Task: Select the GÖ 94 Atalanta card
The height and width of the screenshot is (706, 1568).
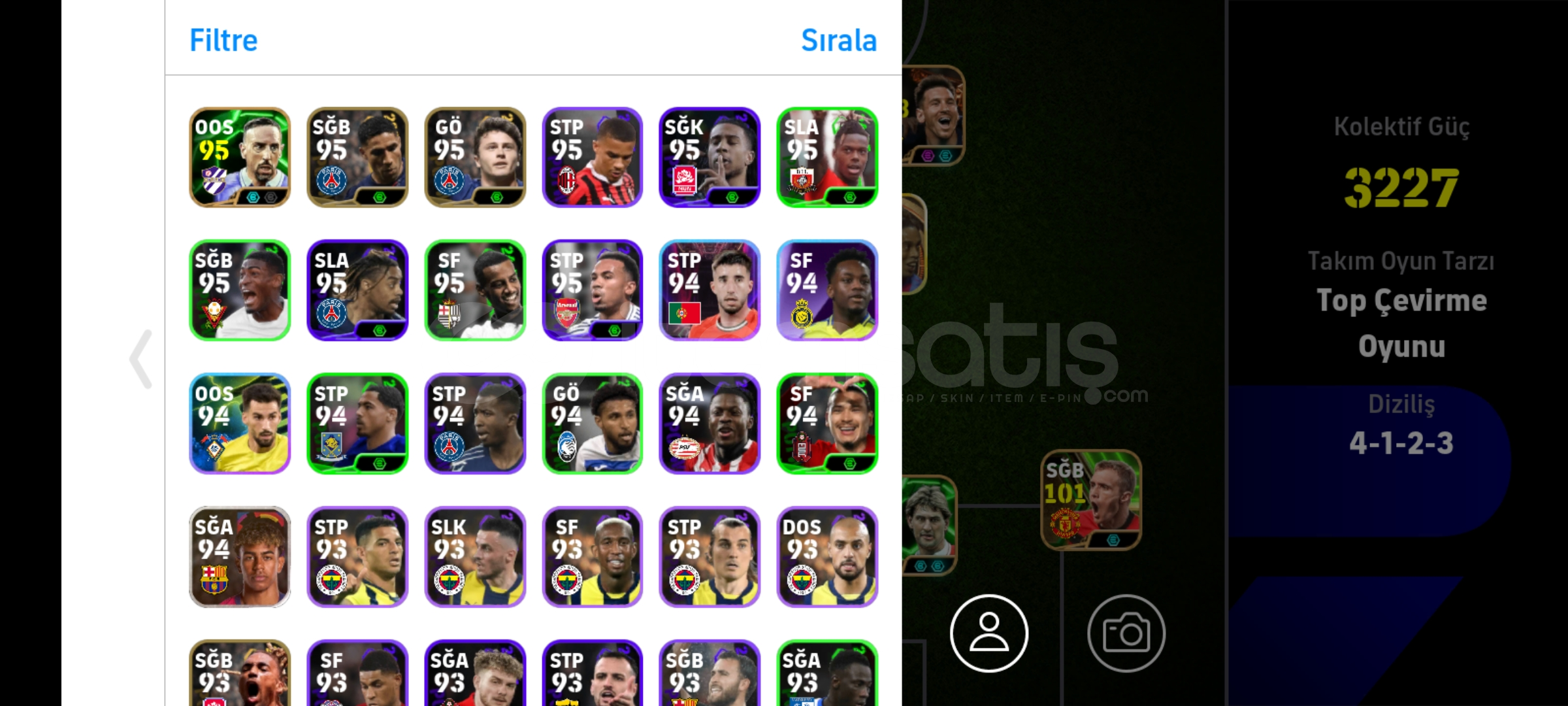Action: (593, 424)
